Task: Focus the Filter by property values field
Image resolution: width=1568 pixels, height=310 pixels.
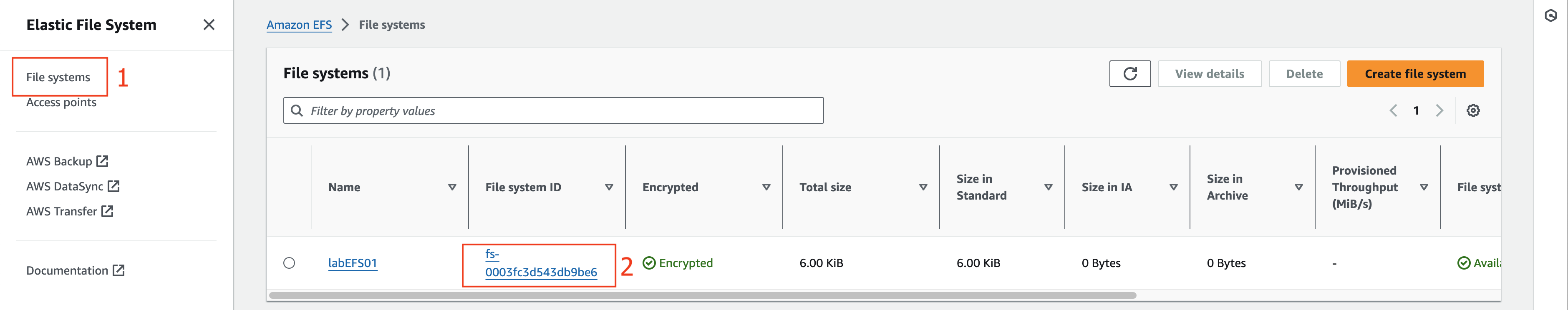Action: [x=553, y=111]
